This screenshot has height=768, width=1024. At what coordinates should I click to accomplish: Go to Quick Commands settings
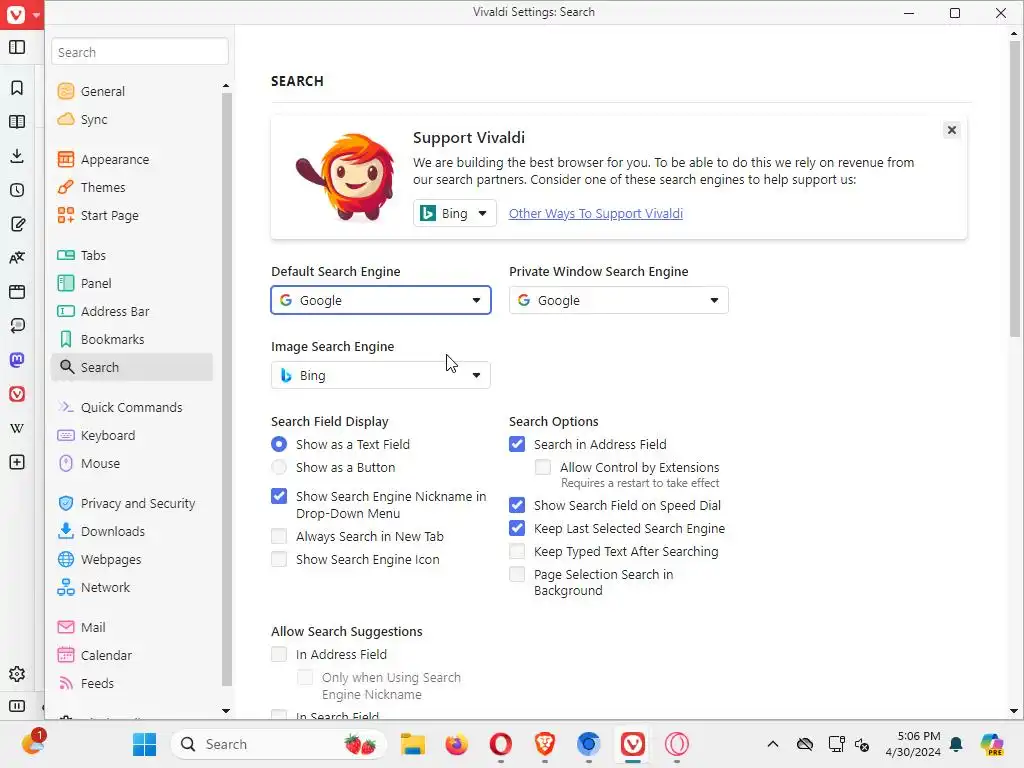(x=131, y=408)
